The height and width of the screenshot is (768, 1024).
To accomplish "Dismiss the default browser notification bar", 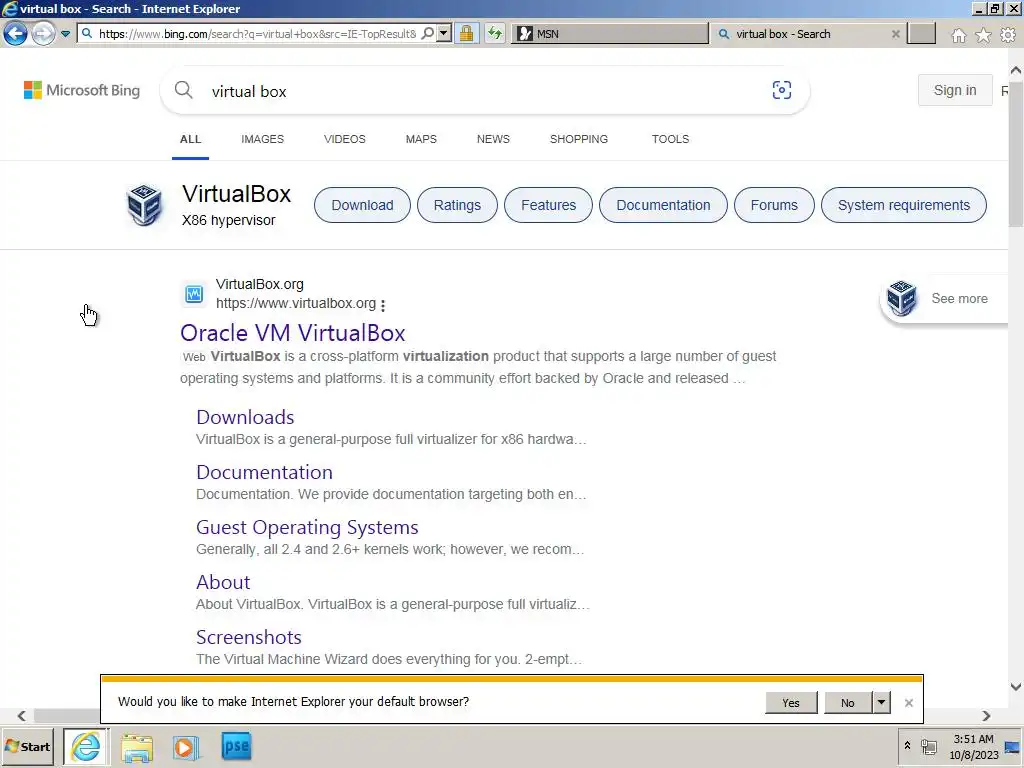I will (908, 703).
